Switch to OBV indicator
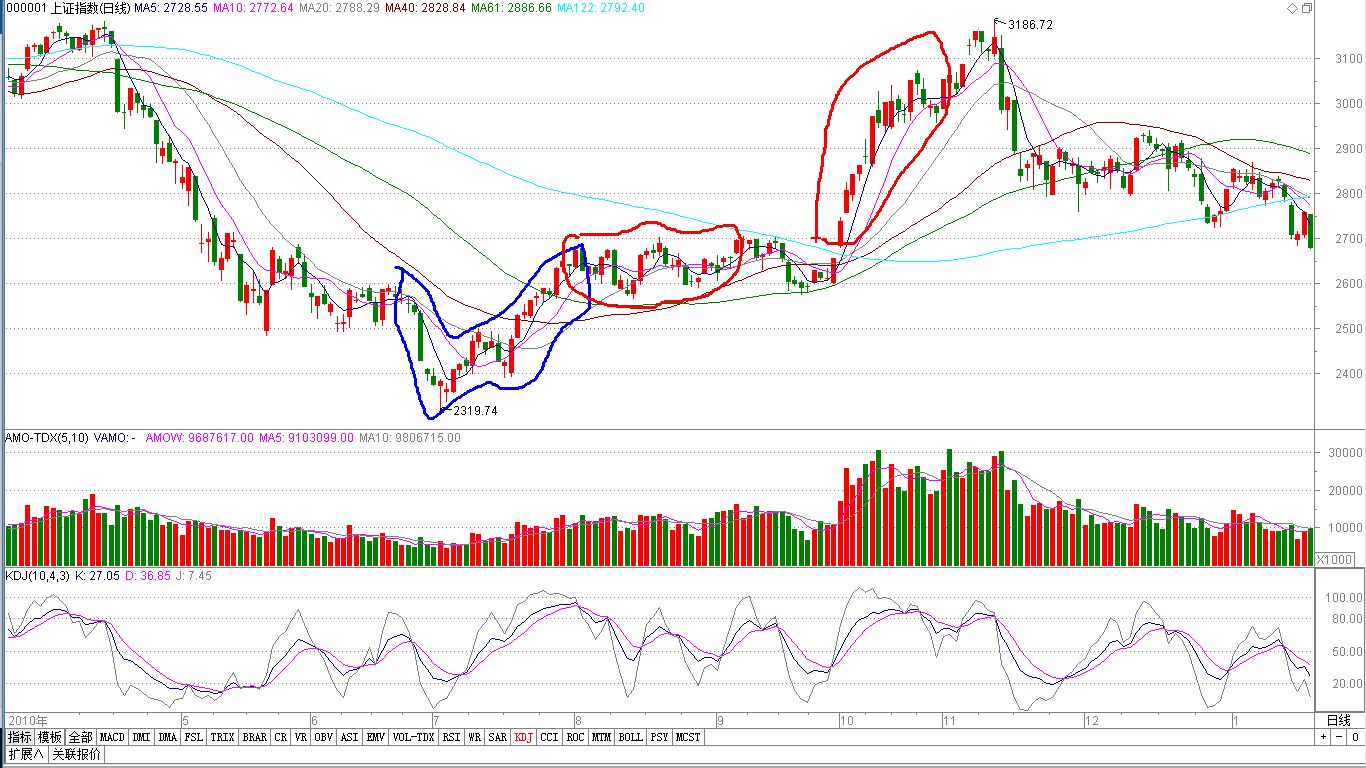 tap(324, 737)
